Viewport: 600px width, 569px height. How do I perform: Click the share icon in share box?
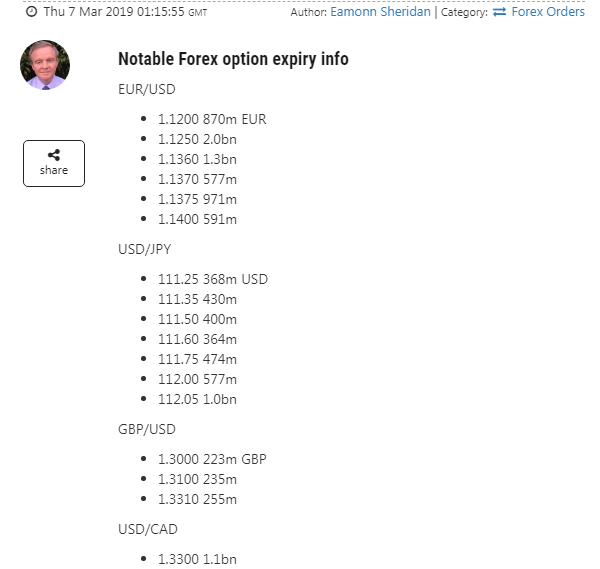pos(54,155)
